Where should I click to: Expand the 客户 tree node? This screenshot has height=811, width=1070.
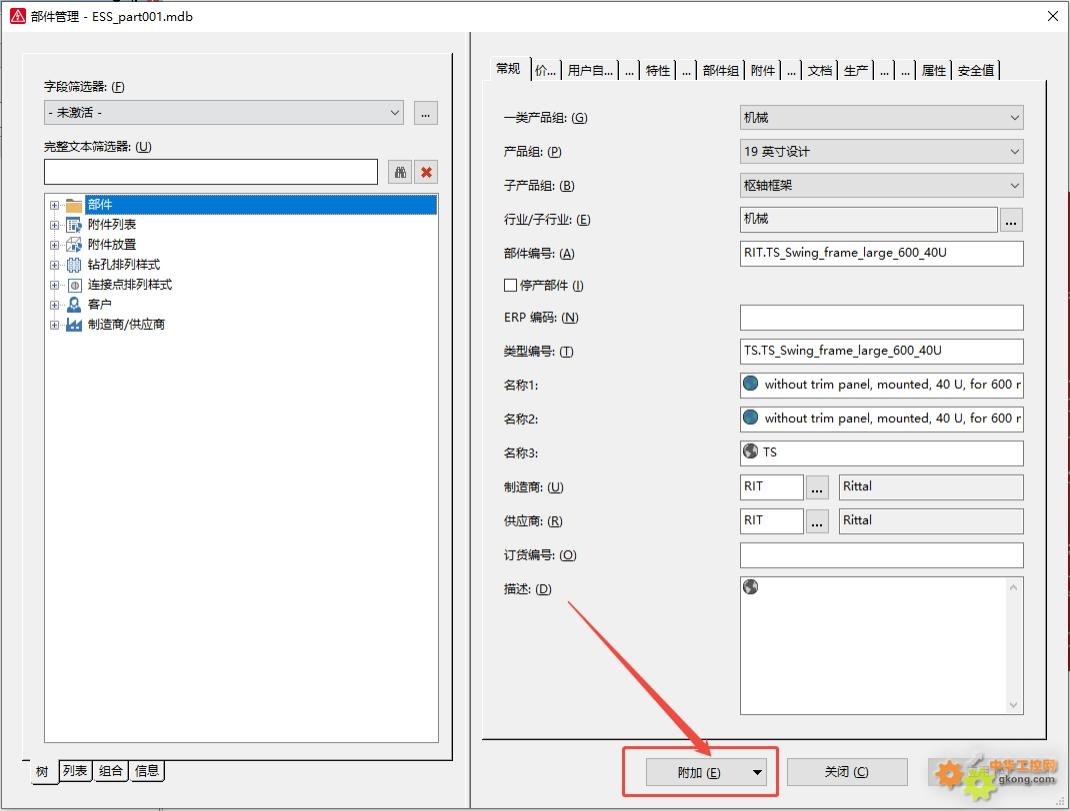pyautogui.click(x=55, y=305)
